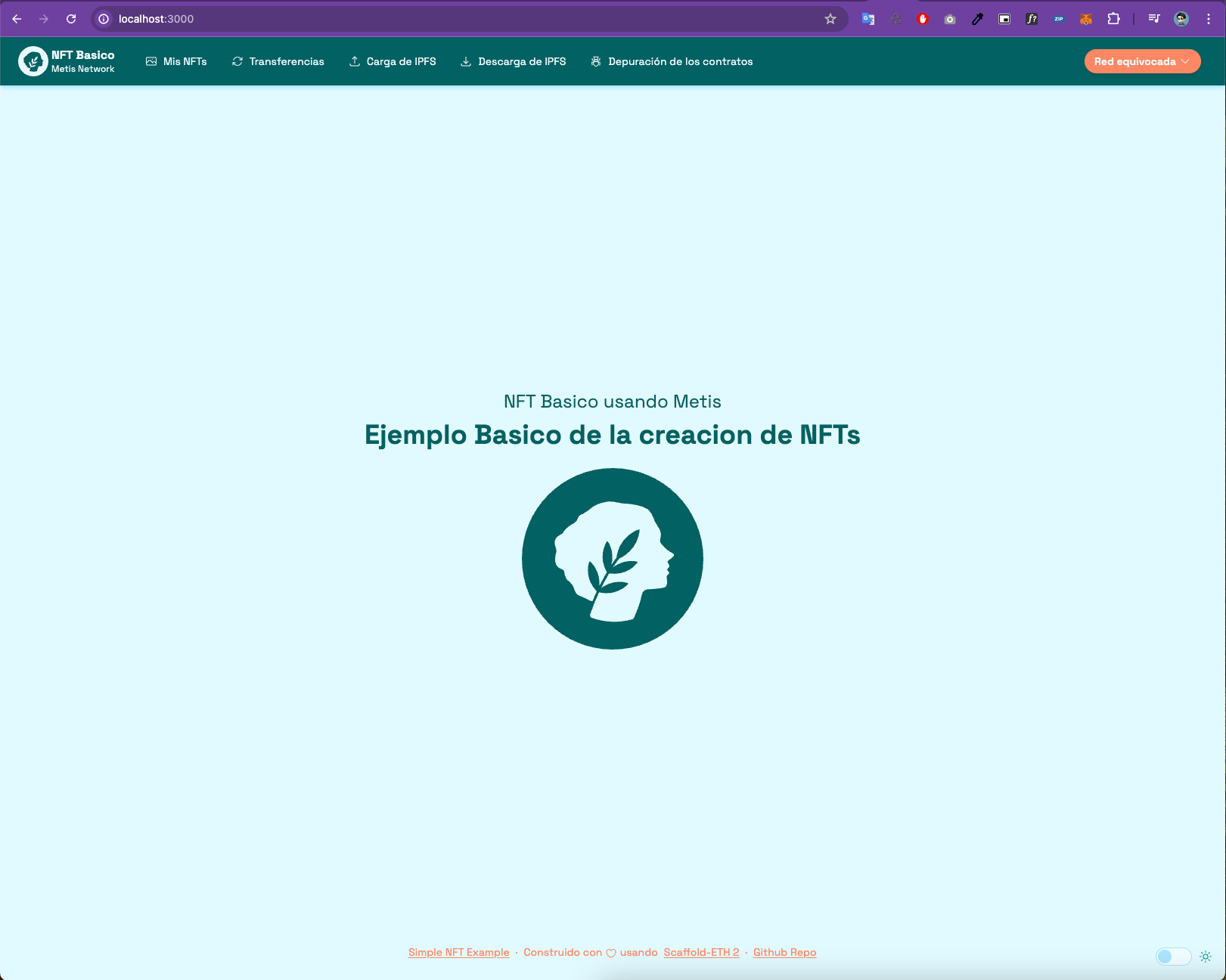Go back with the browser back arrow
Image resolution: width=1226 pixels, height=980 pixels.
pos(17,19)
